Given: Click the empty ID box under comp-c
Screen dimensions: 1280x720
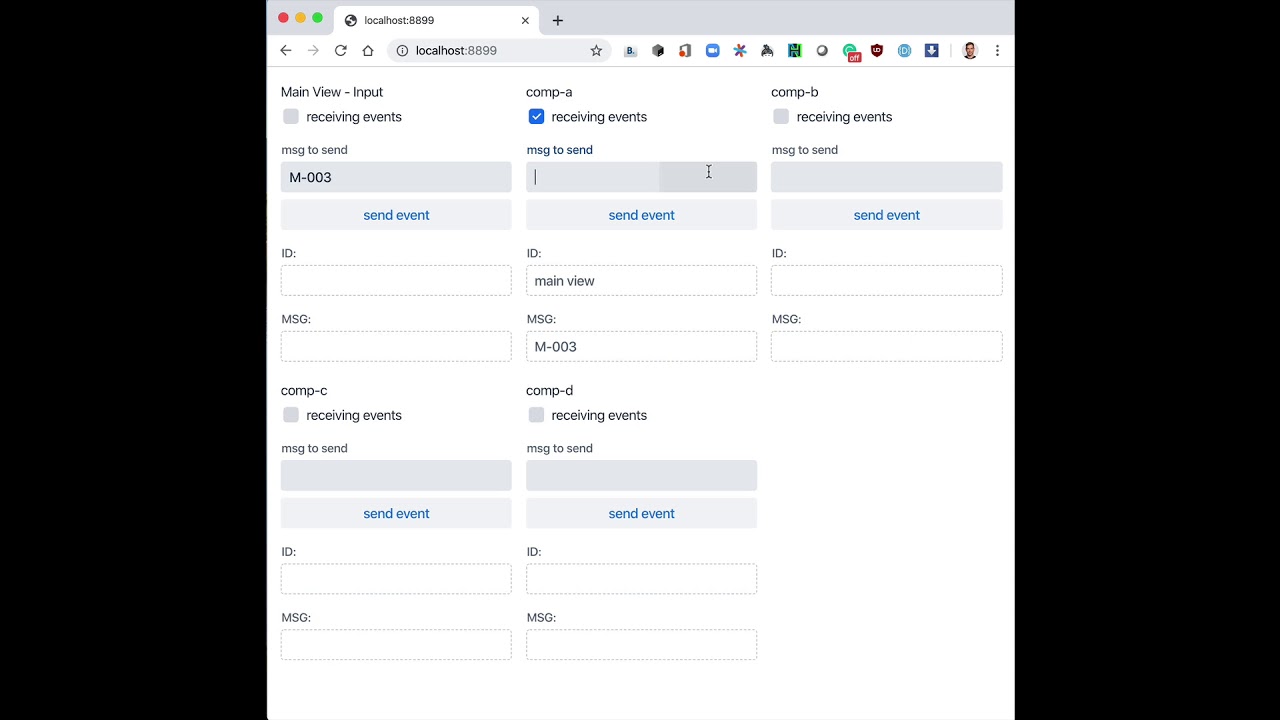Looking at the screenshot, I should click(x=396, y=579).
